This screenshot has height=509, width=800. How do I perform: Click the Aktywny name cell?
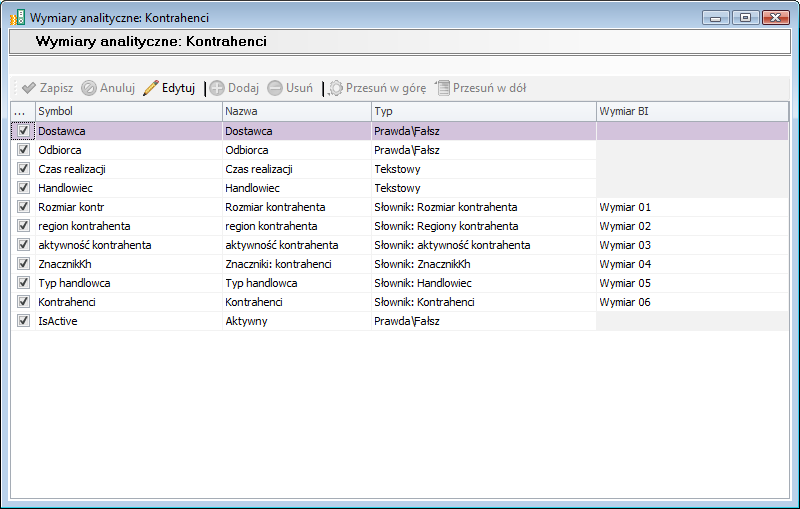(x=296, y=321)
